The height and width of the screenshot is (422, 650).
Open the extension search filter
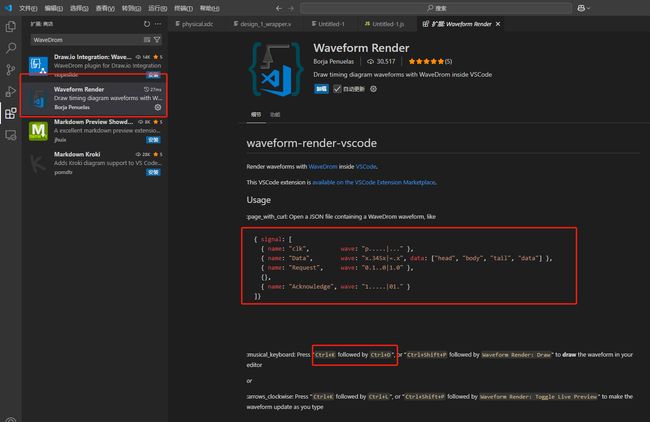pyautogui.click(x=157, y=40)
